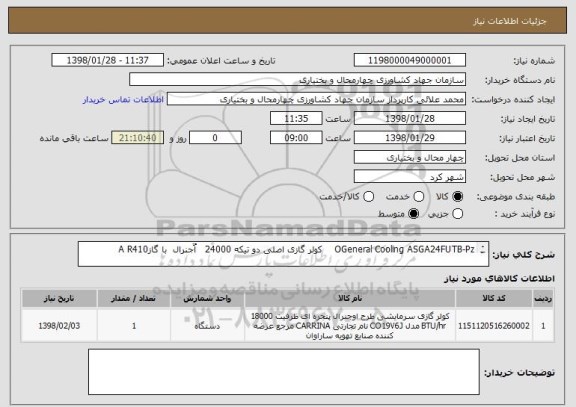Select the کالا/خدمت radio button
Screen dimensions: 576x407
(x=368, y=197)
